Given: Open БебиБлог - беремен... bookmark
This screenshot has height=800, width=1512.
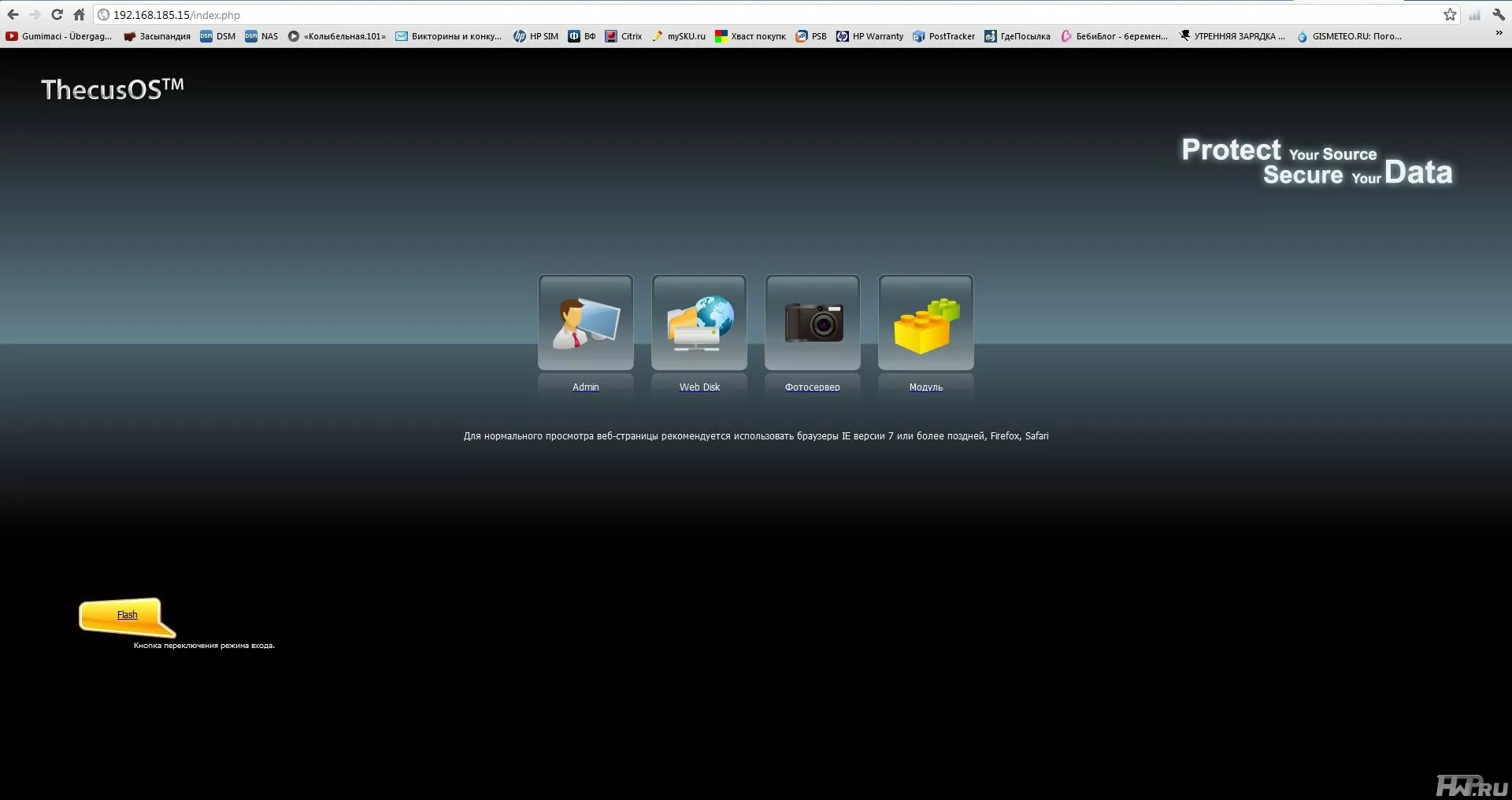Looking at the screenshot, I should point(1114,36).
